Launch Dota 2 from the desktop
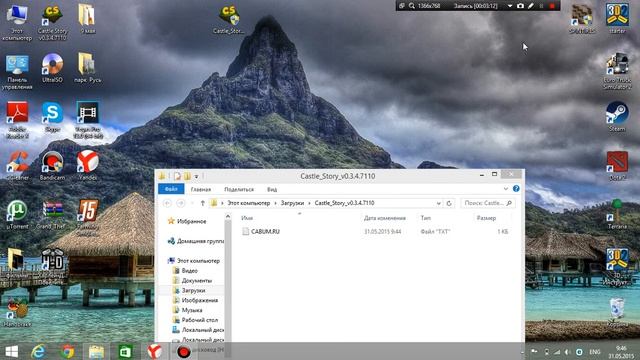This screenshot has width=640, height=360. [617, 165]
